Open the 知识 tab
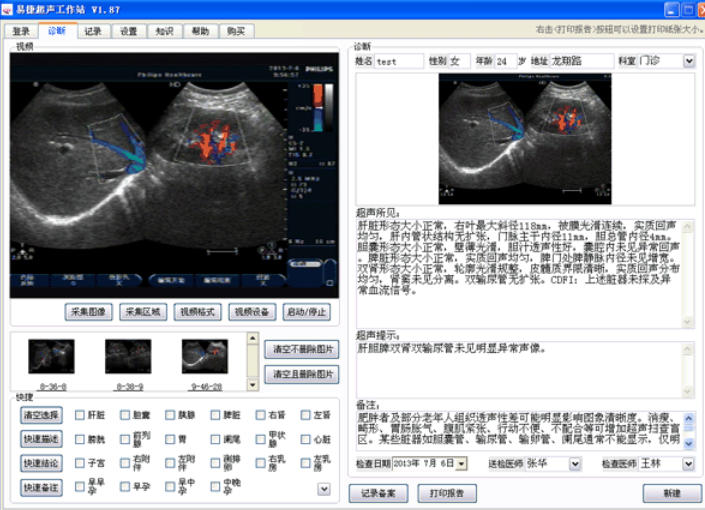This screenshot has width=705, height=510. pyautogui.click(x=165, y=31)
